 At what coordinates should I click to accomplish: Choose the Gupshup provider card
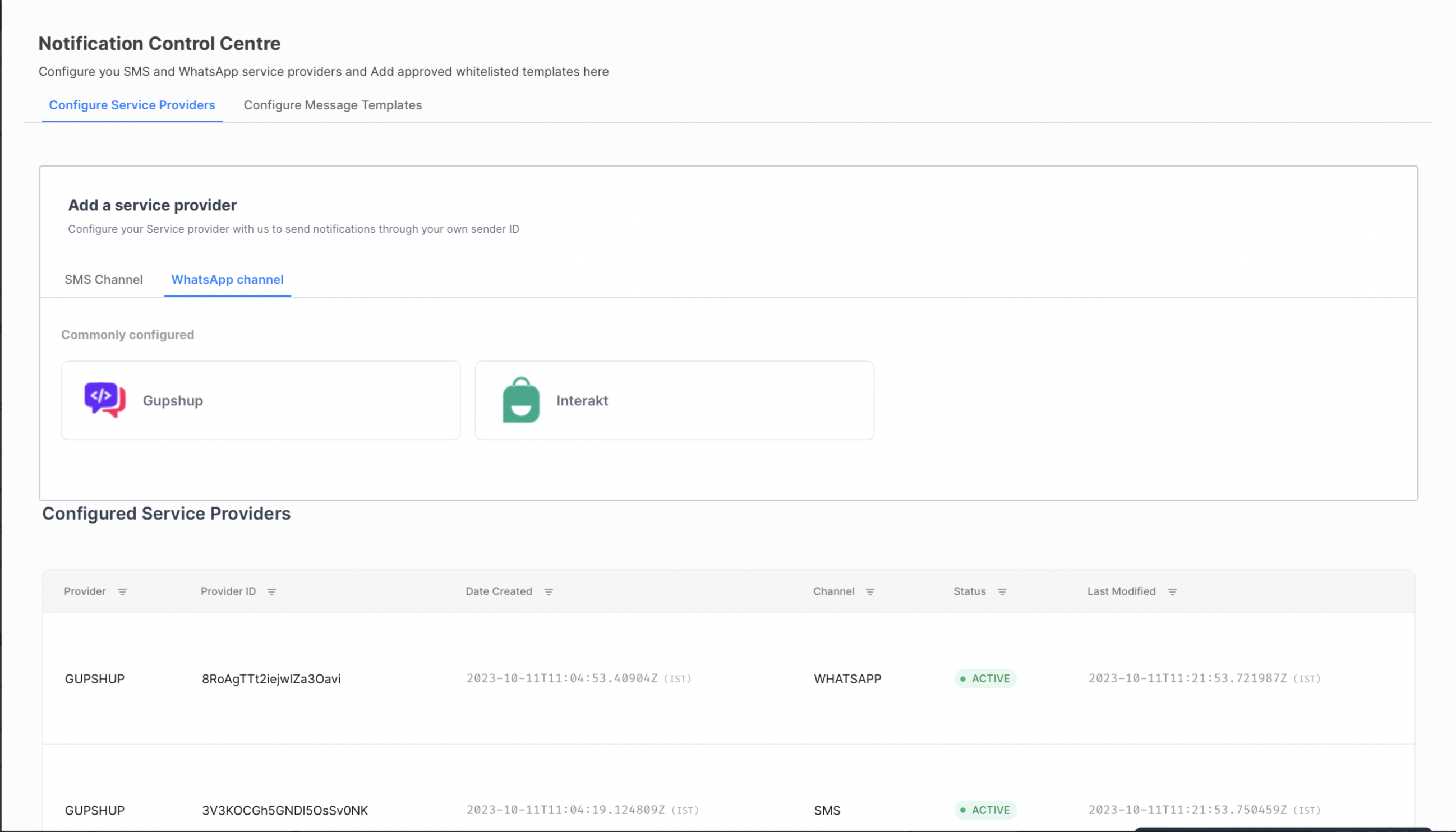[261, 400]
